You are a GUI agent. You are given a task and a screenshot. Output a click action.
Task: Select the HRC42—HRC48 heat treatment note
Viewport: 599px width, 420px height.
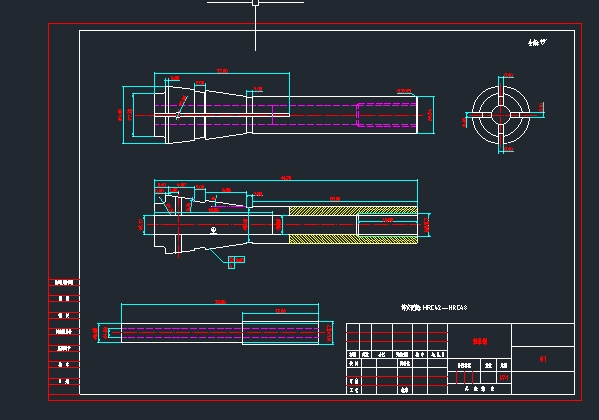[x=434, y=307]
